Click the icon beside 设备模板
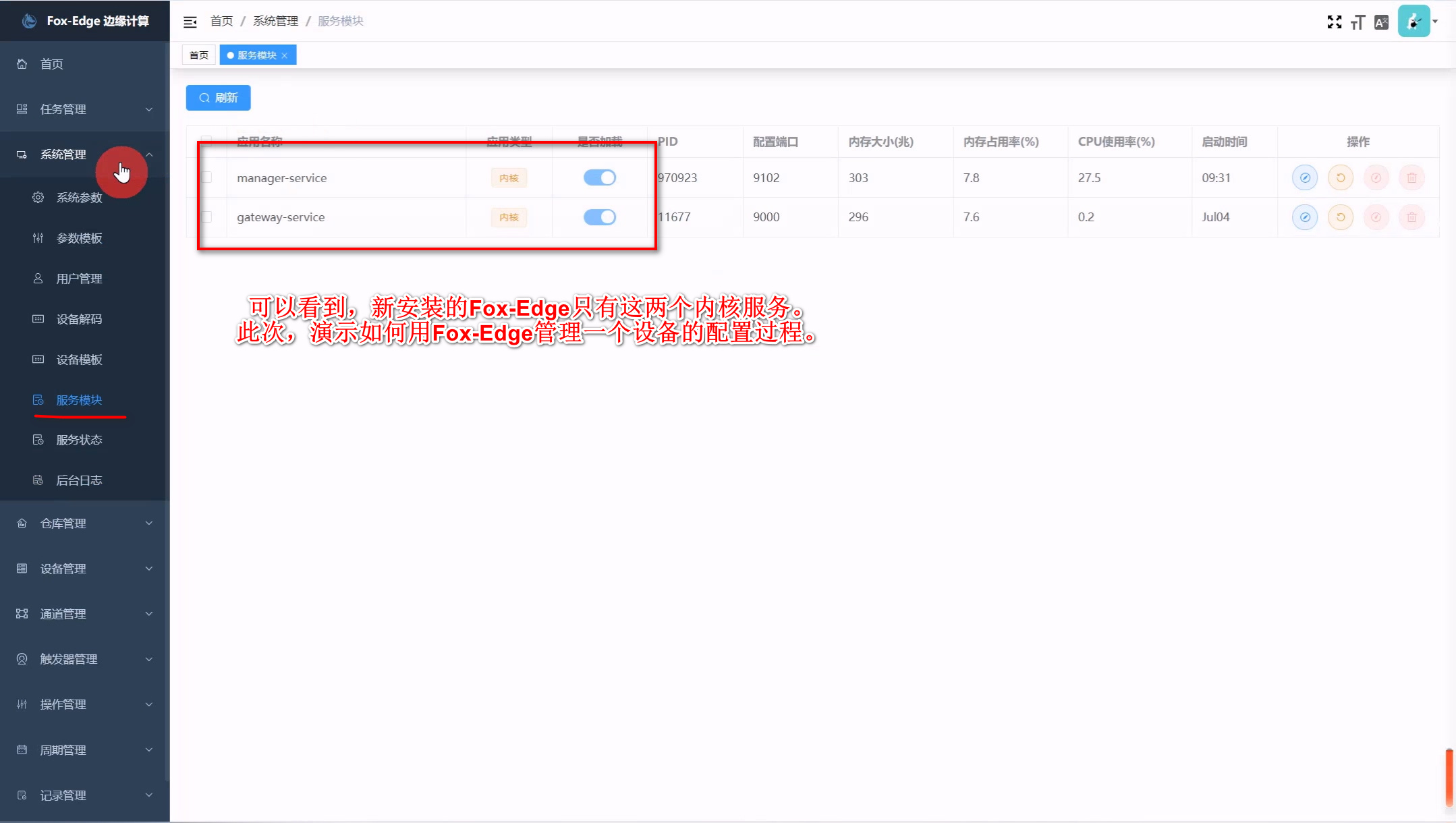This screenshot has width=1456, height=823. (38, 360)
